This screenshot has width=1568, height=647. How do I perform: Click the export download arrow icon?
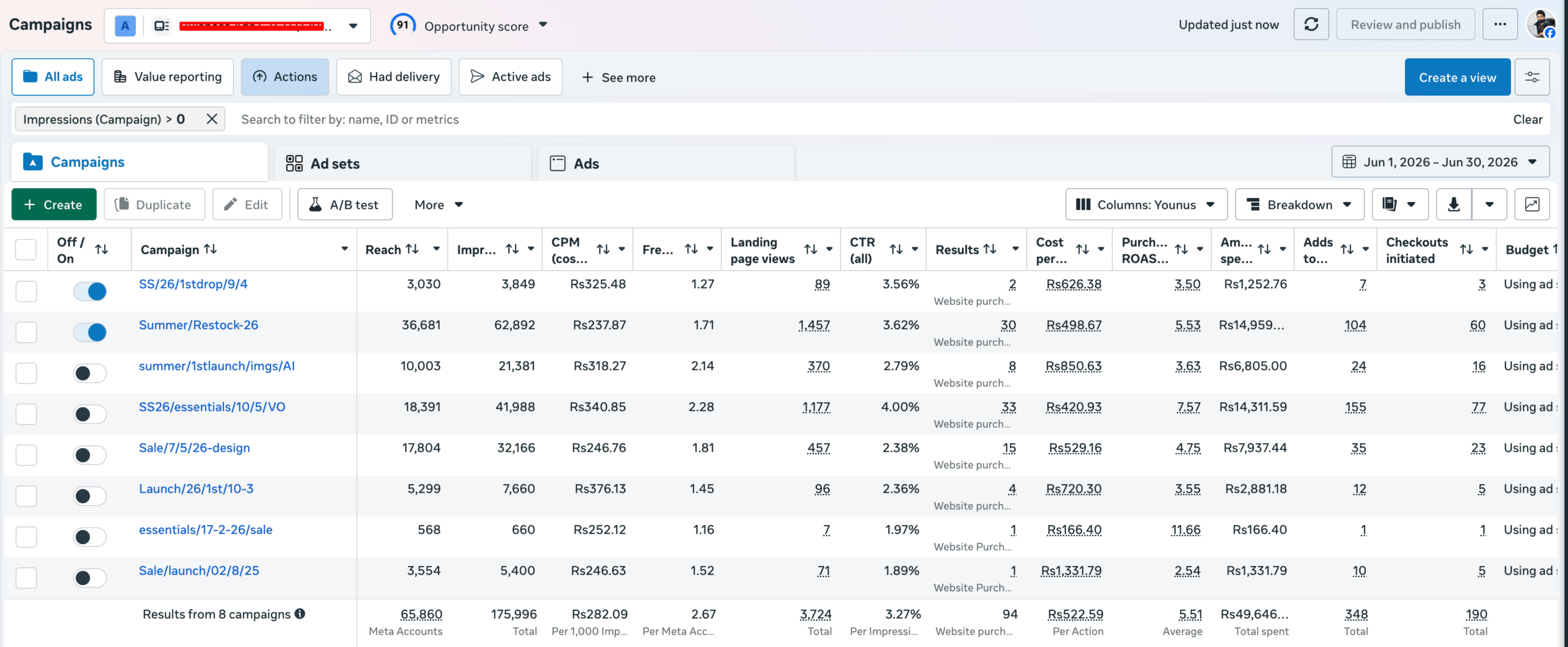tap(1453, 204)
